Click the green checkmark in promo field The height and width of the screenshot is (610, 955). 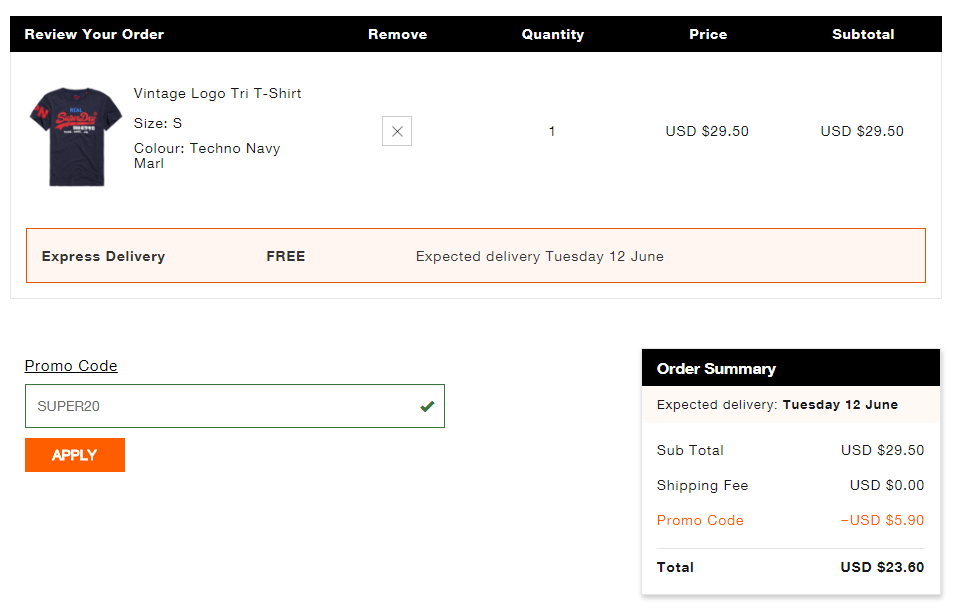[428, 406]
